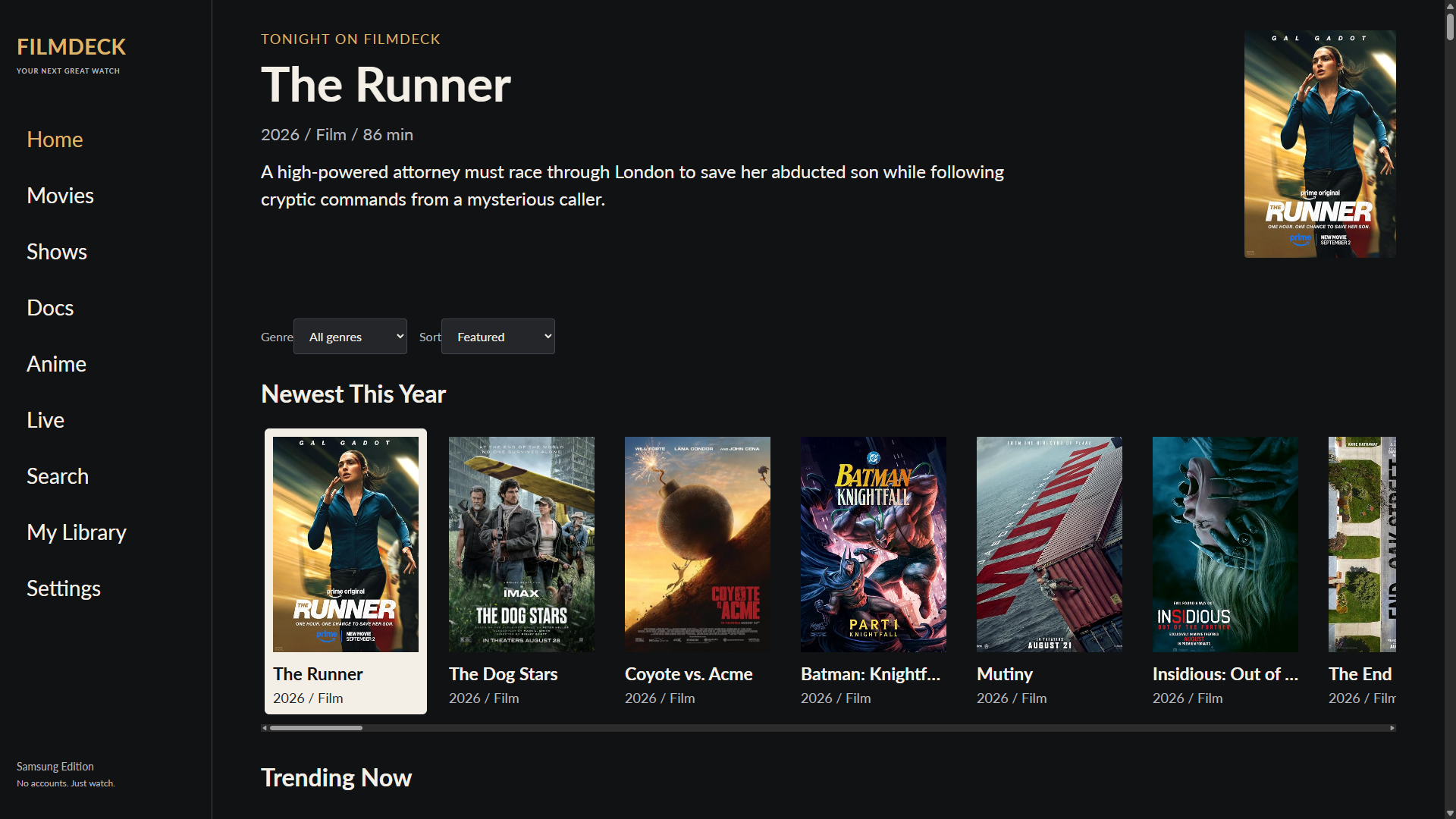Click The Dog Stars title text
The width and height of the screenshot is (1456, 819).
503,674
